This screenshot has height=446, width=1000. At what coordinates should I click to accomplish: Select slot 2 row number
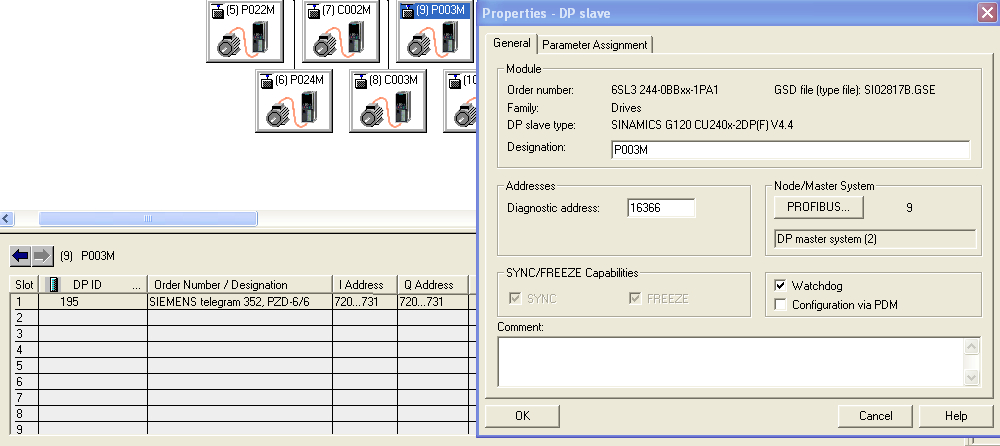click(x=25, y=318)
